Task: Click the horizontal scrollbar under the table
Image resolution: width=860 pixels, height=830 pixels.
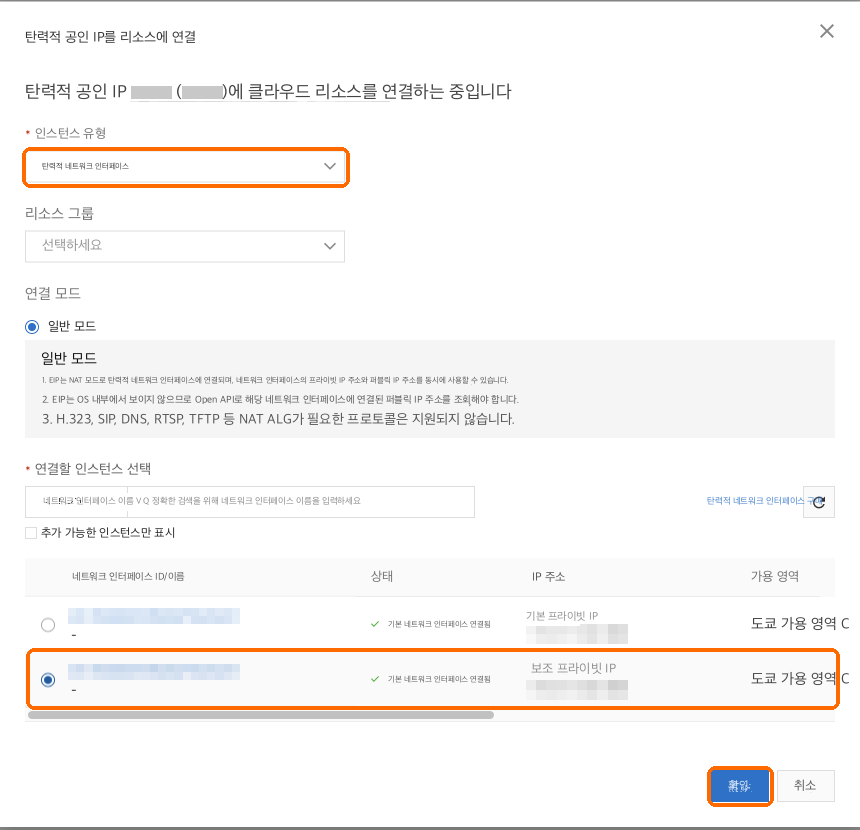Action: point(261,715)
